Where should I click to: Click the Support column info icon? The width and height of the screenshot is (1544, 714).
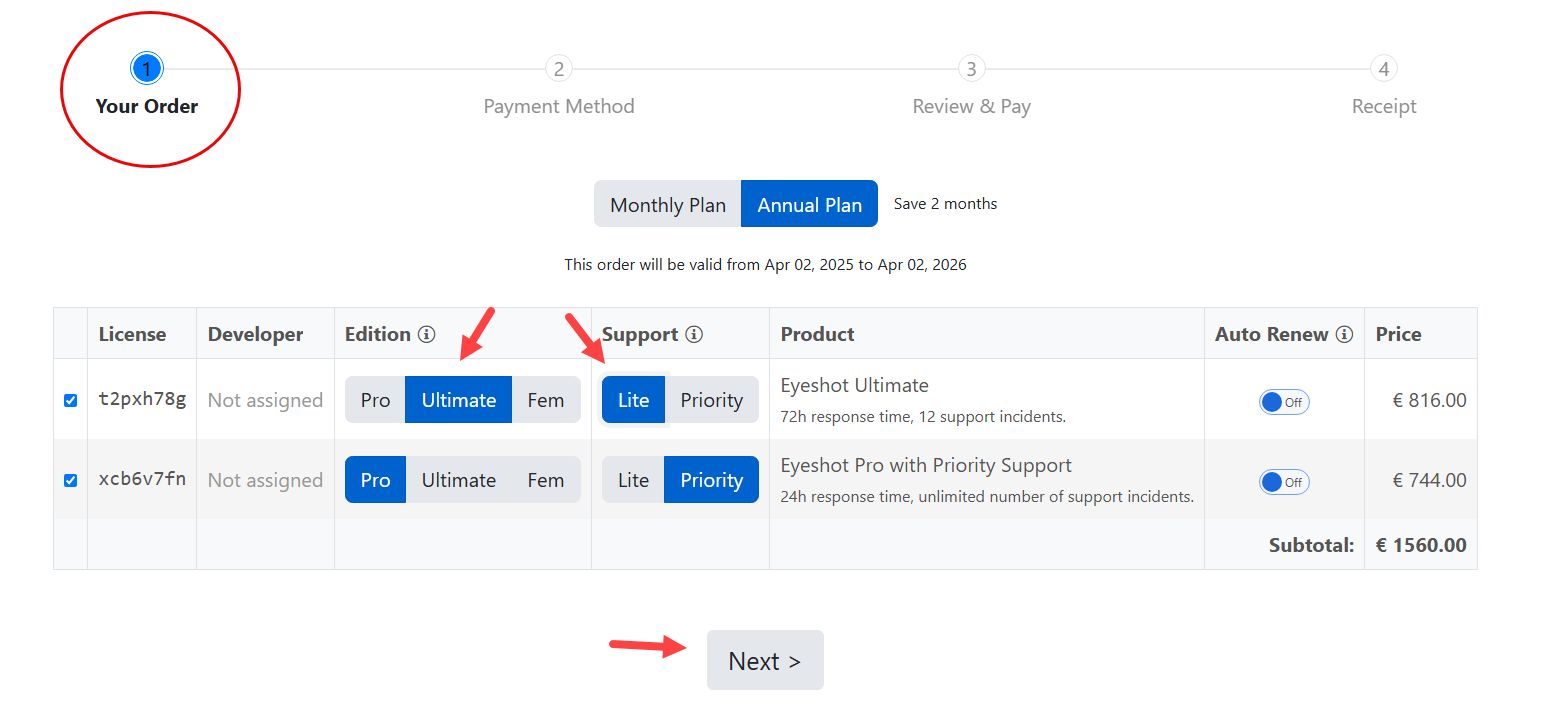pos(694,334)
